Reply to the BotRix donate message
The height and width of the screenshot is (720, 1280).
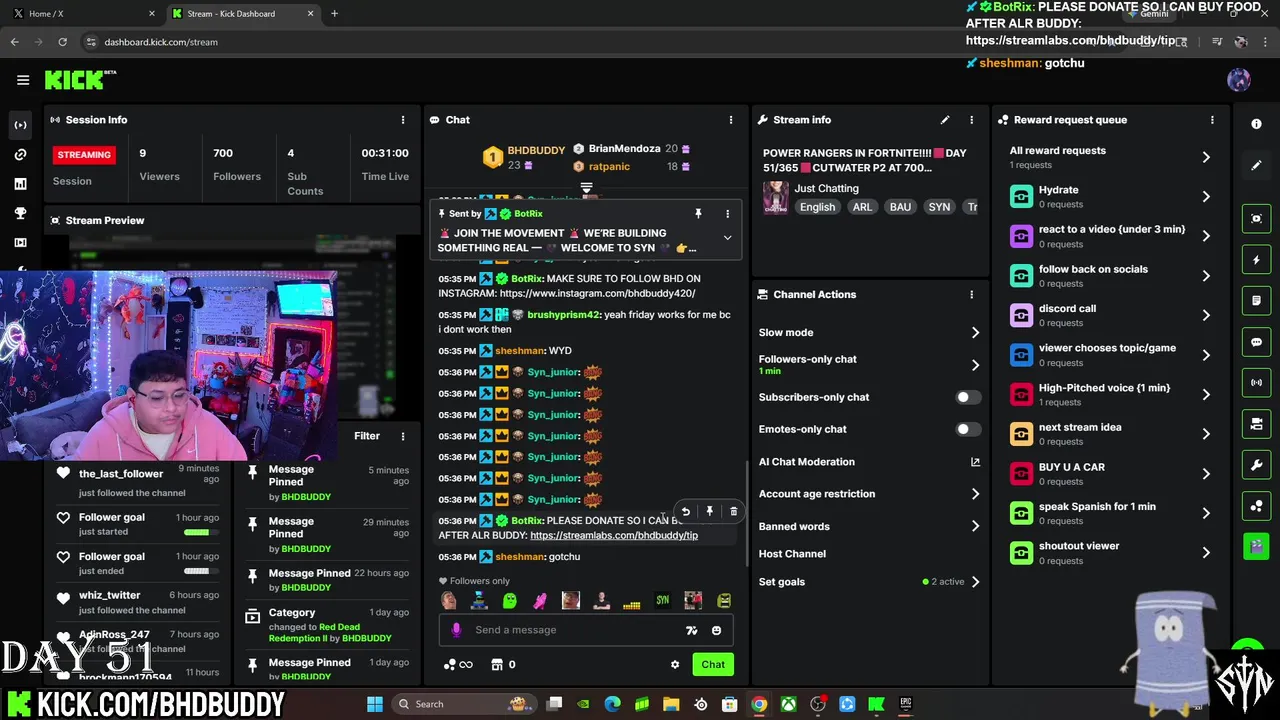686,512
